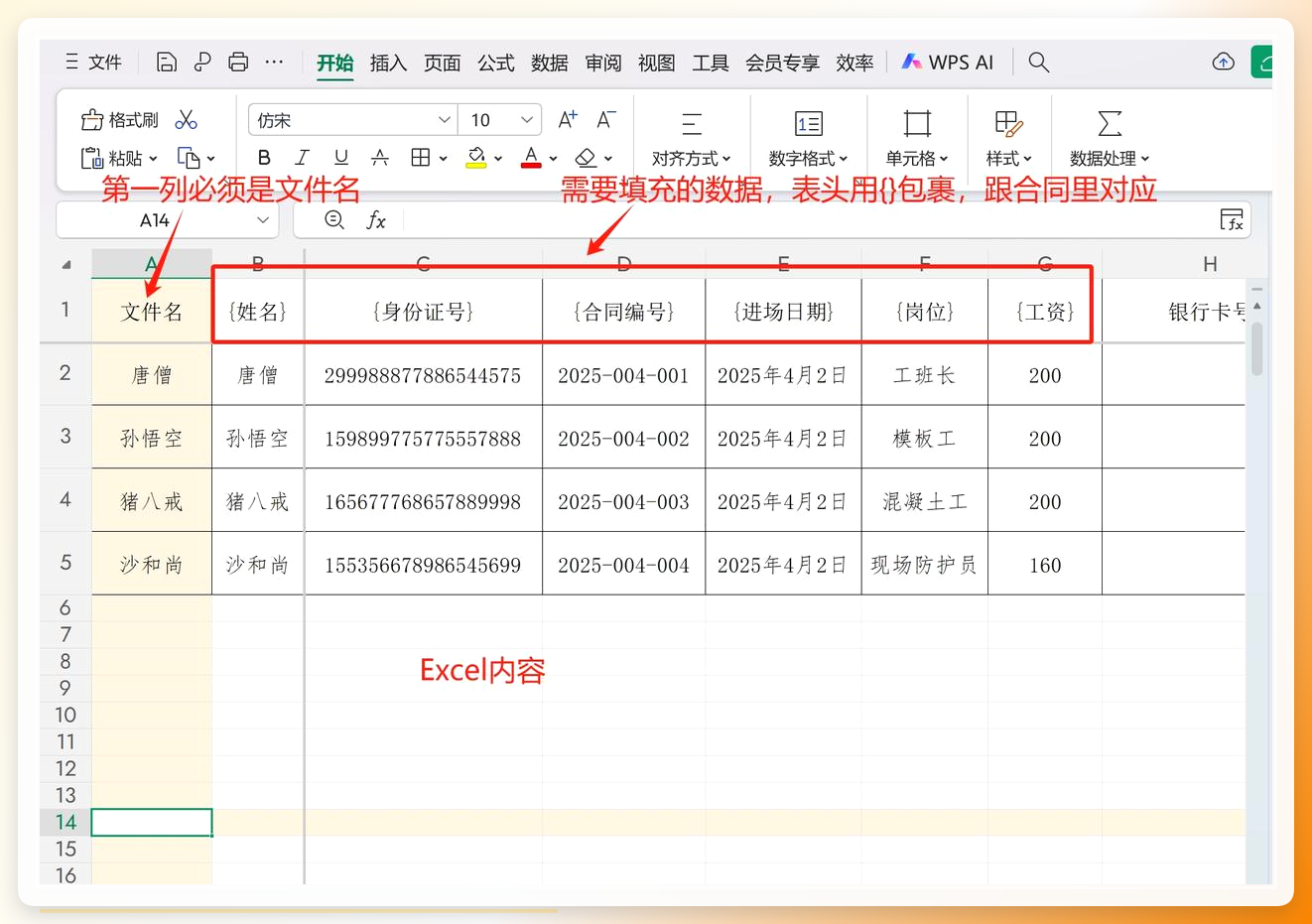Image resolution: width=1312 pixels, height=924 pixels.
Task: Click the Print icon
Action: point(238,63)
